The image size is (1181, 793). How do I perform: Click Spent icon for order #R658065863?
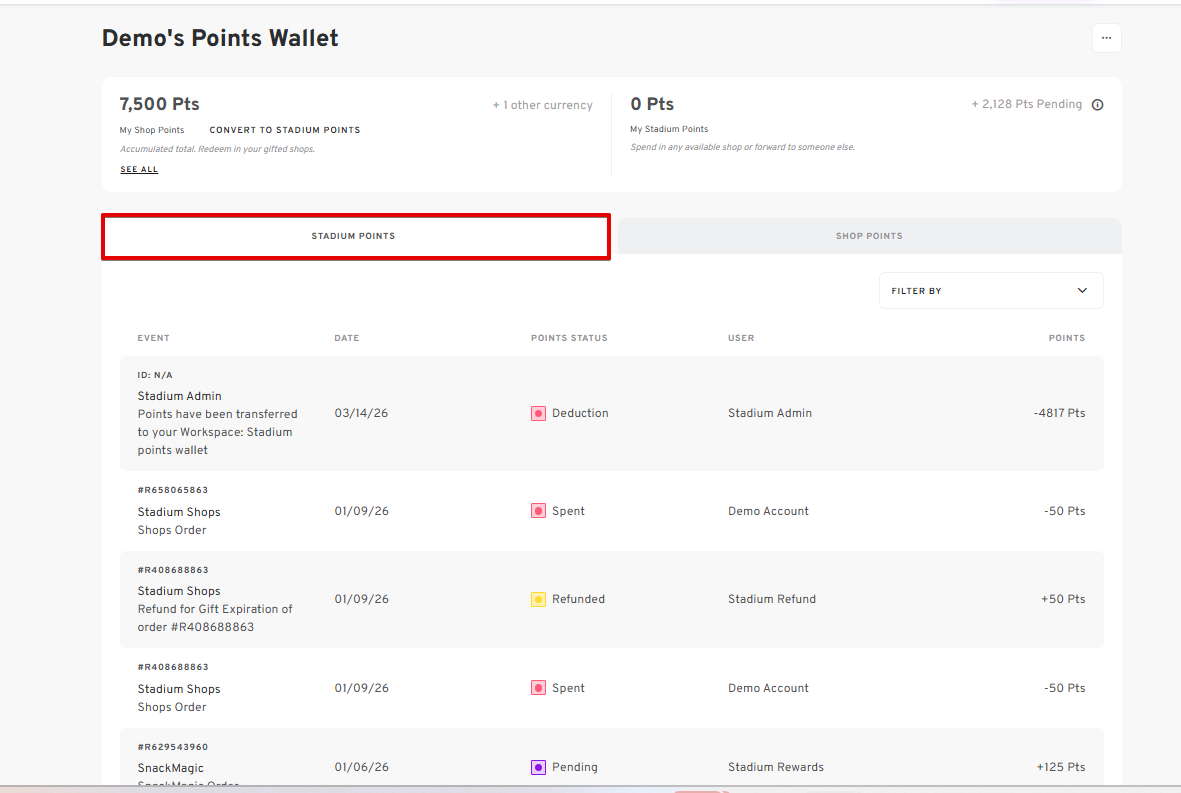pos(538,511)
